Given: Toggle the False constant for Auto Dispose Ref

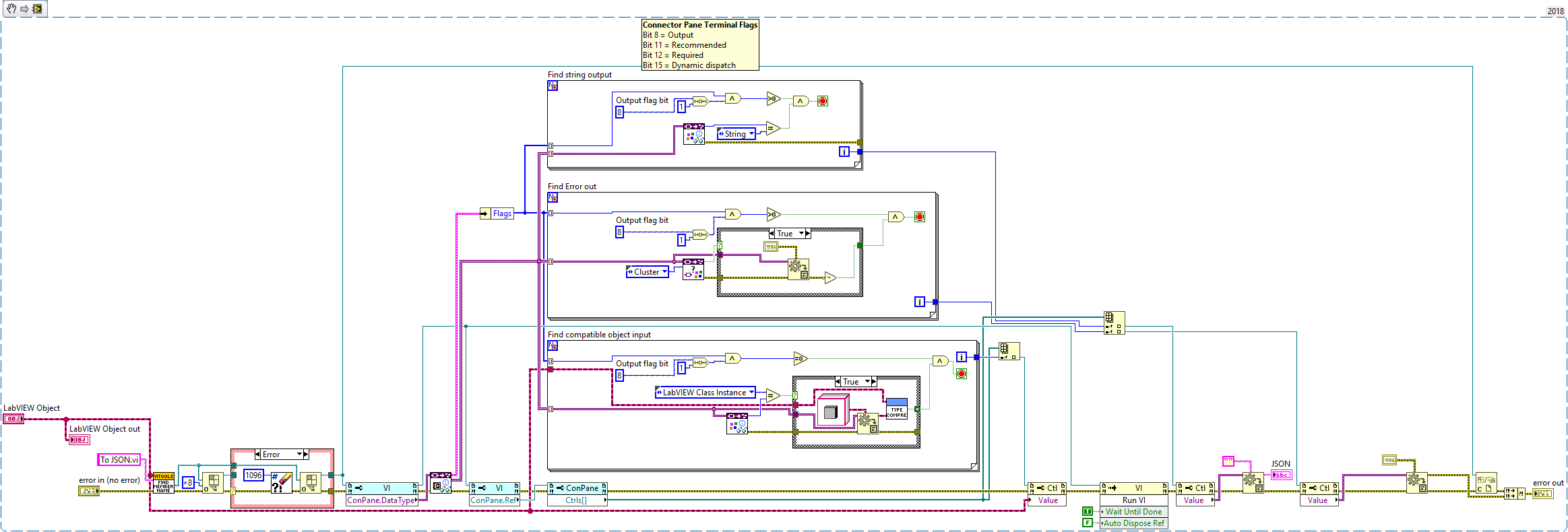Looking at the screenshot, I should [1087, 523].
